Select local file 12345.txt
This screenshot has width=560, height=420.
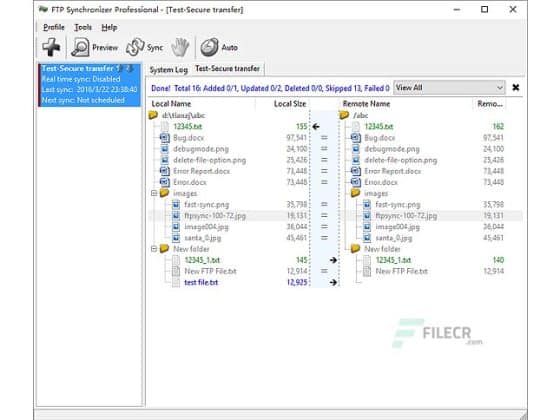(x=188, y=126)
